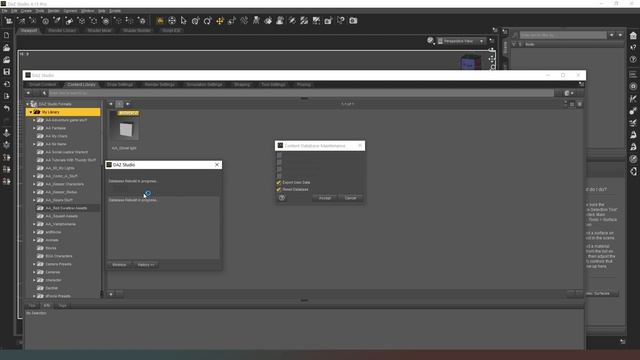Click the first create icon in top toolbar
The width and height of the screenshot is (640, 360).
9,20
